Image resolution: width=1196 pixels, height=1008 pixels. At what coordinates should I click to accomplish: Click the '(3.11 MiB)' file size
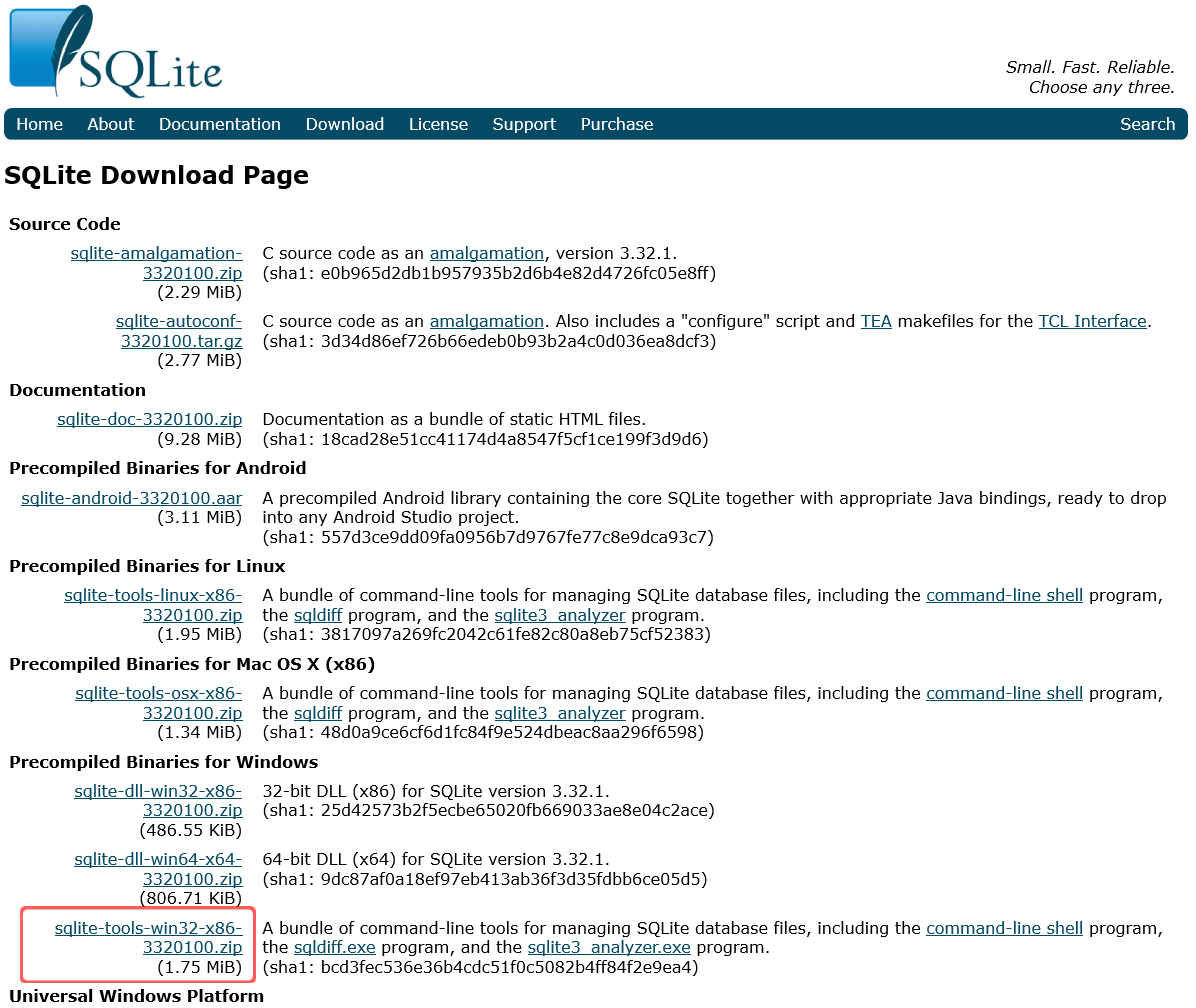tap(200, 518)
